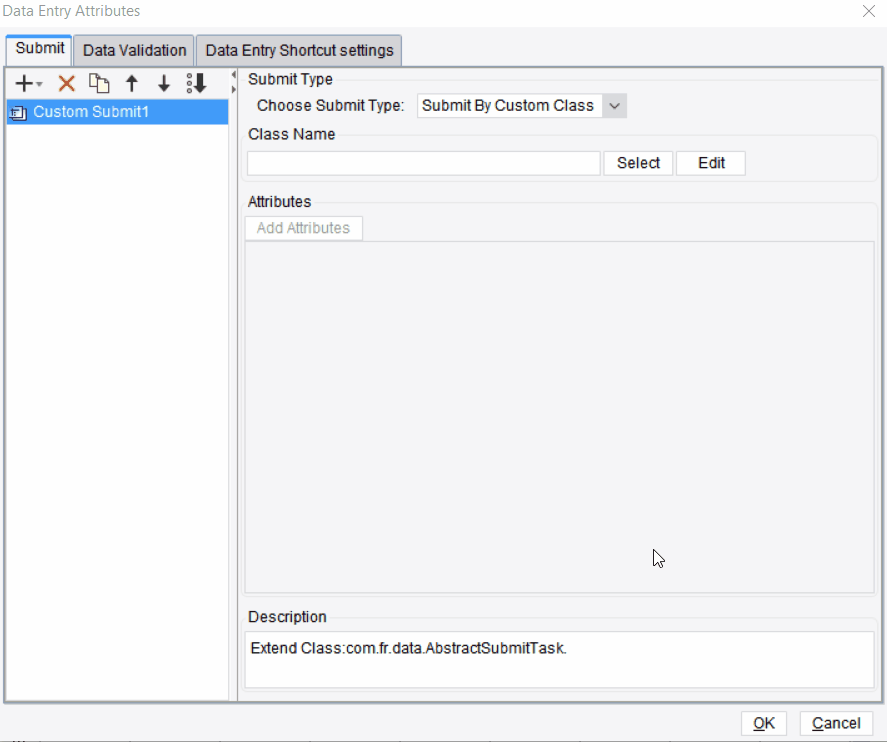Image resolution: width=887 pixels, height=742 pixels.
Task: Move submit down with the down arrow
Action: point(164,84)
